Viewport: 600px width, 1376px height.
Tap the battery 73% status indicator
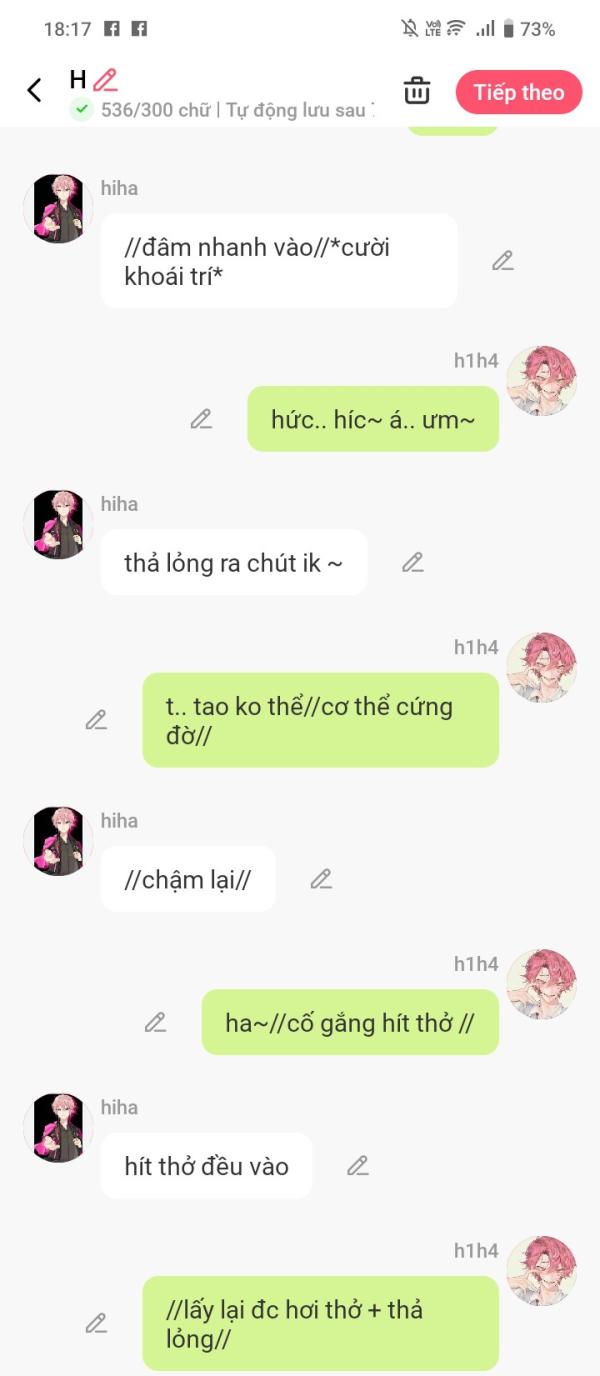pos(529,29)
